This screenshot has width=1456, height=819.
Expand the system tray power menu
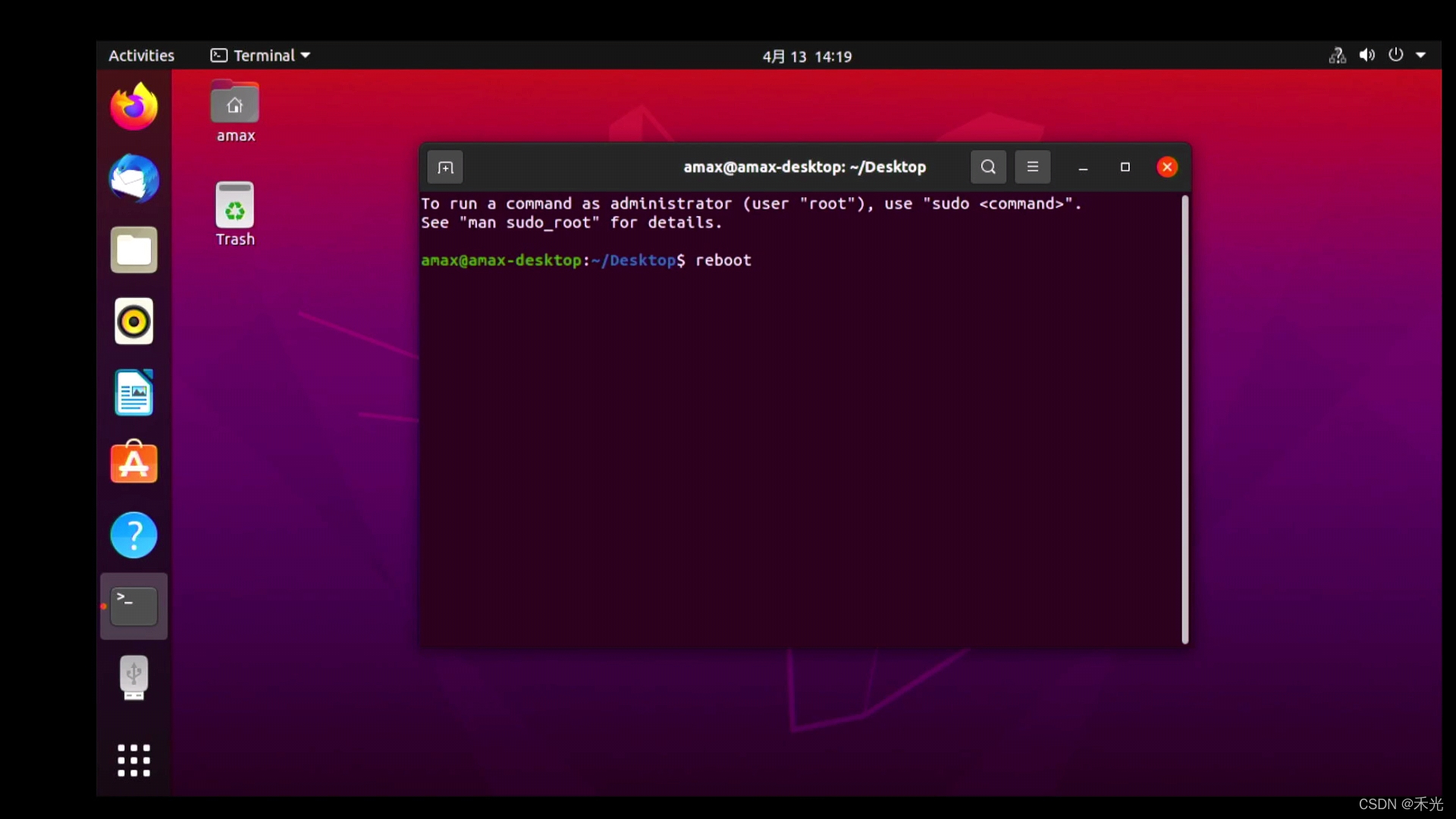1420,55
